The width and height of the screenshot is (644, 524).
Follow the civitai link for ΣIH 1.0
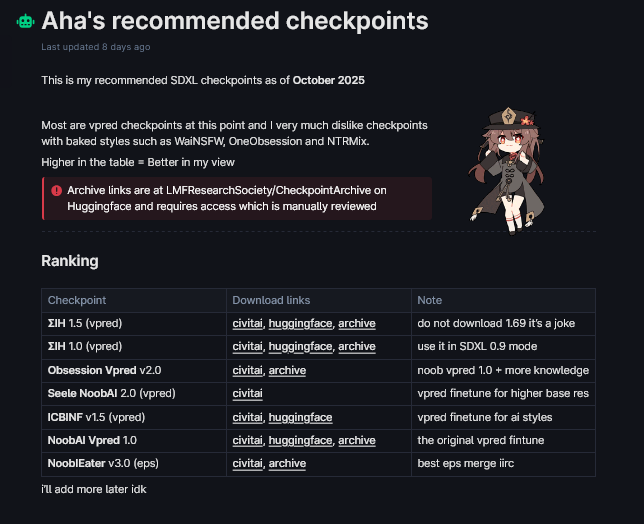(x=247, y=347)
